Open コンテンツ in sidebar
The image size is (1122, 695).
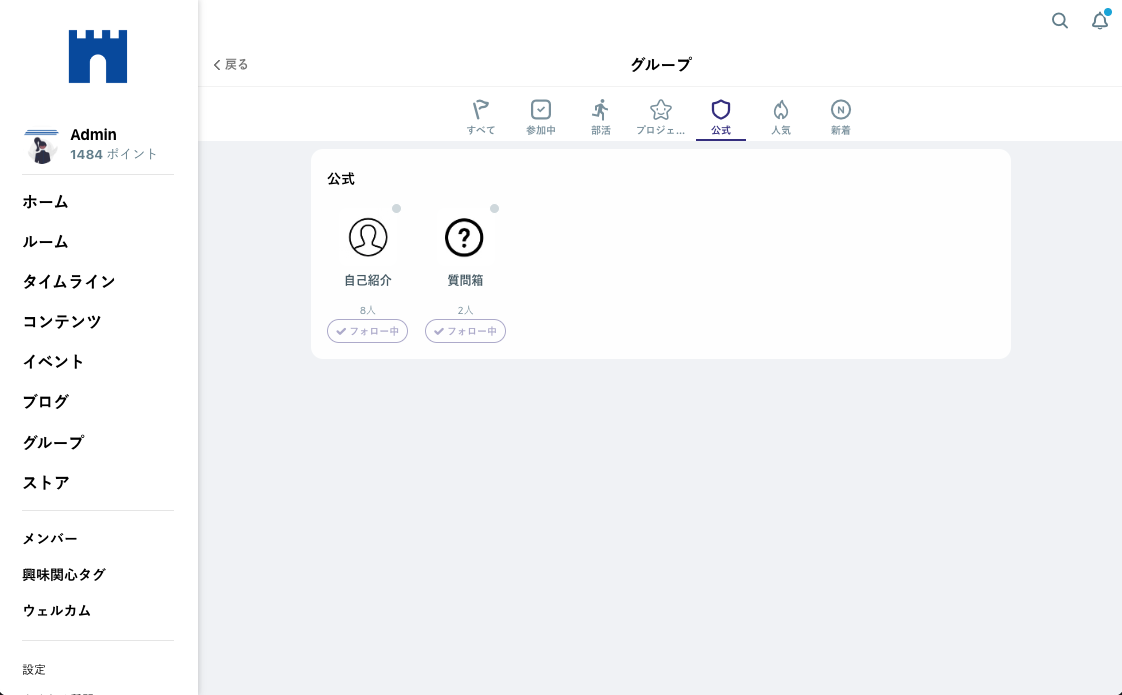[62, 322]
